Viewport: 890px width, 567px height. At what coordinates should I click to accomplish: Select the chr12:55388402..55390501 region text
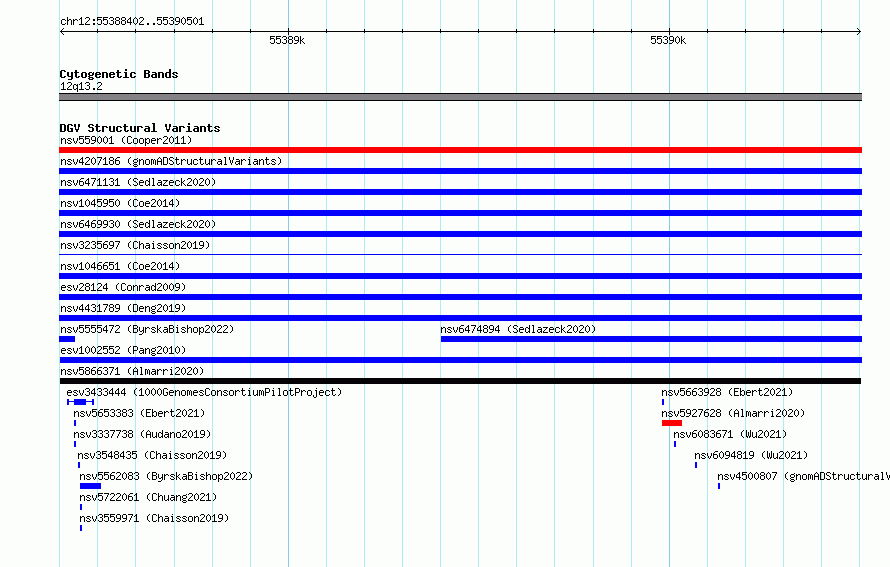tap(132, 21)
